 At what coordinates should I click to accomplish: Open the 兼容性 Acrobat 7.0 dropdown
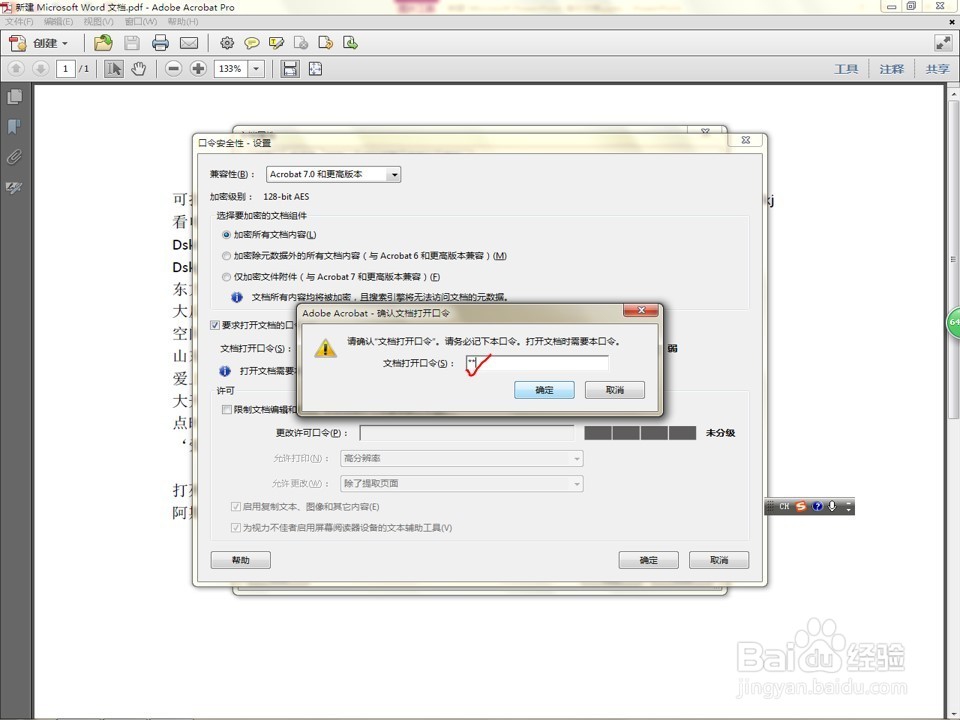pyautogui.click(x=333, y=174)
